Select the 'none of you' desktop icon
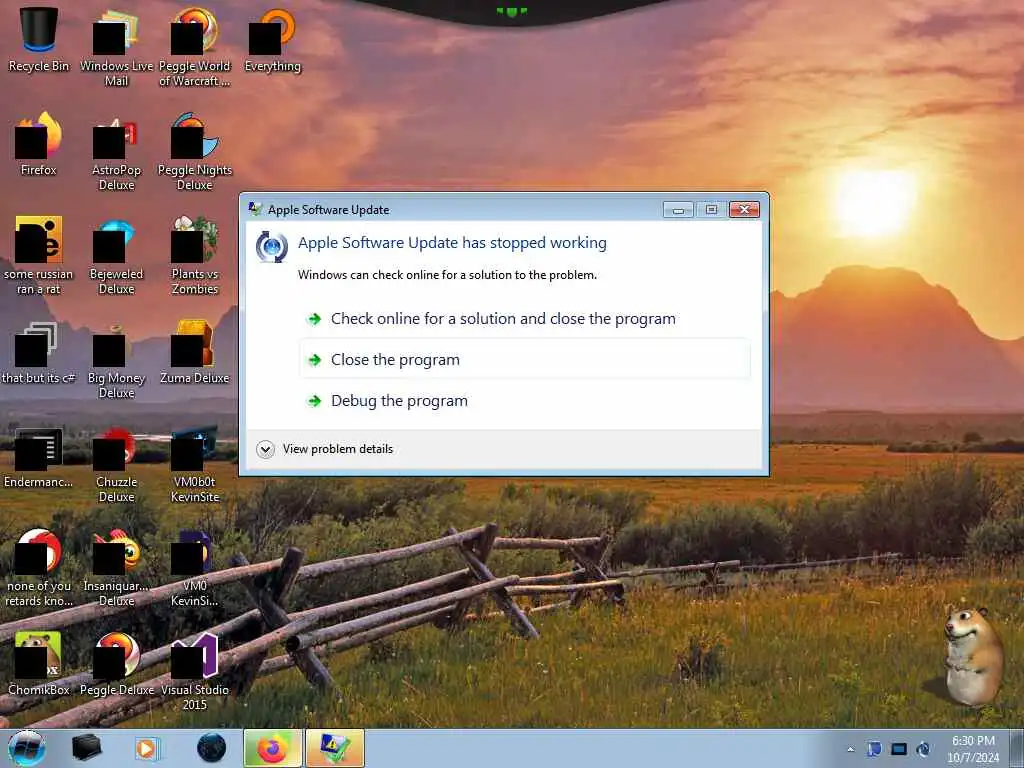The height and width of the screenshot is (768, 1024). coord(39,567)
